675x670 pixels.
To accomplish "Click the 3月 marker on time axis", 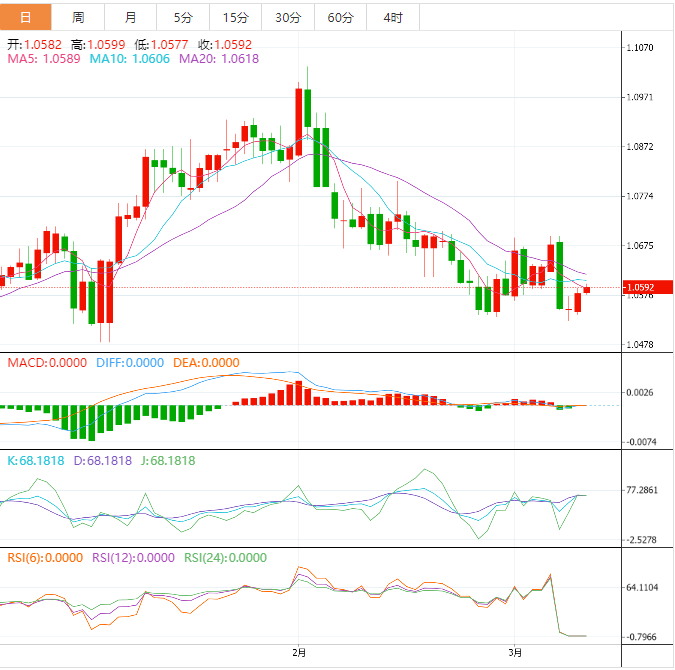I will 514,653.
